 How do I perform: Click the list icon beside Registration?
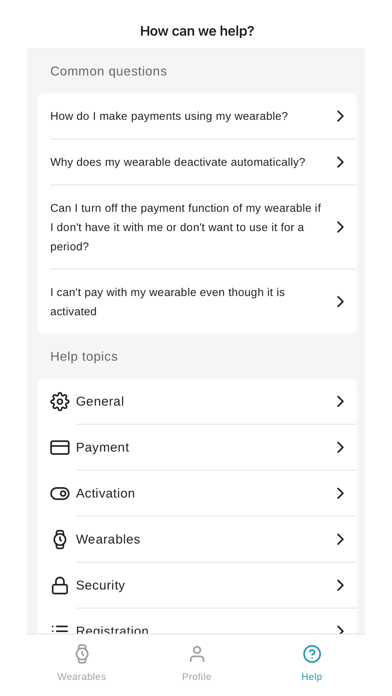click(59, 629)
